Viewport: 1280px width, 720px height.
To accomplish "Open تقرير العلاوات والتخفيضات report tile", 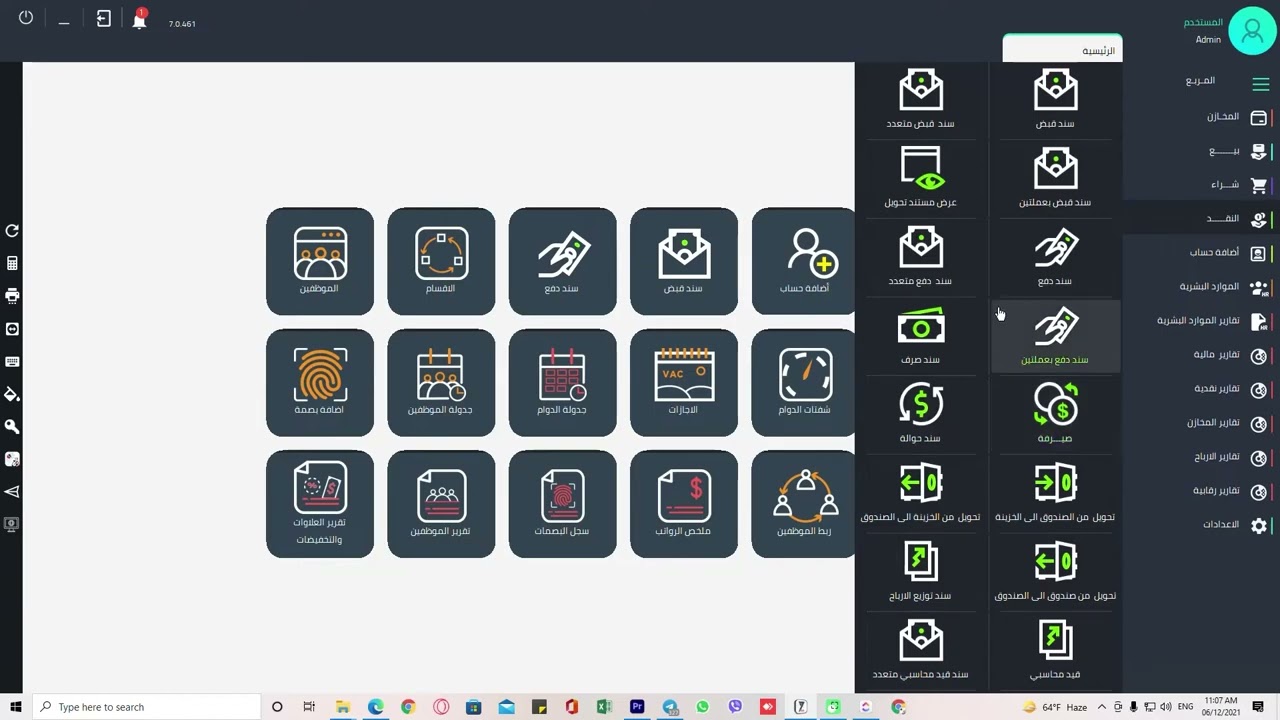I will (320, 504).
